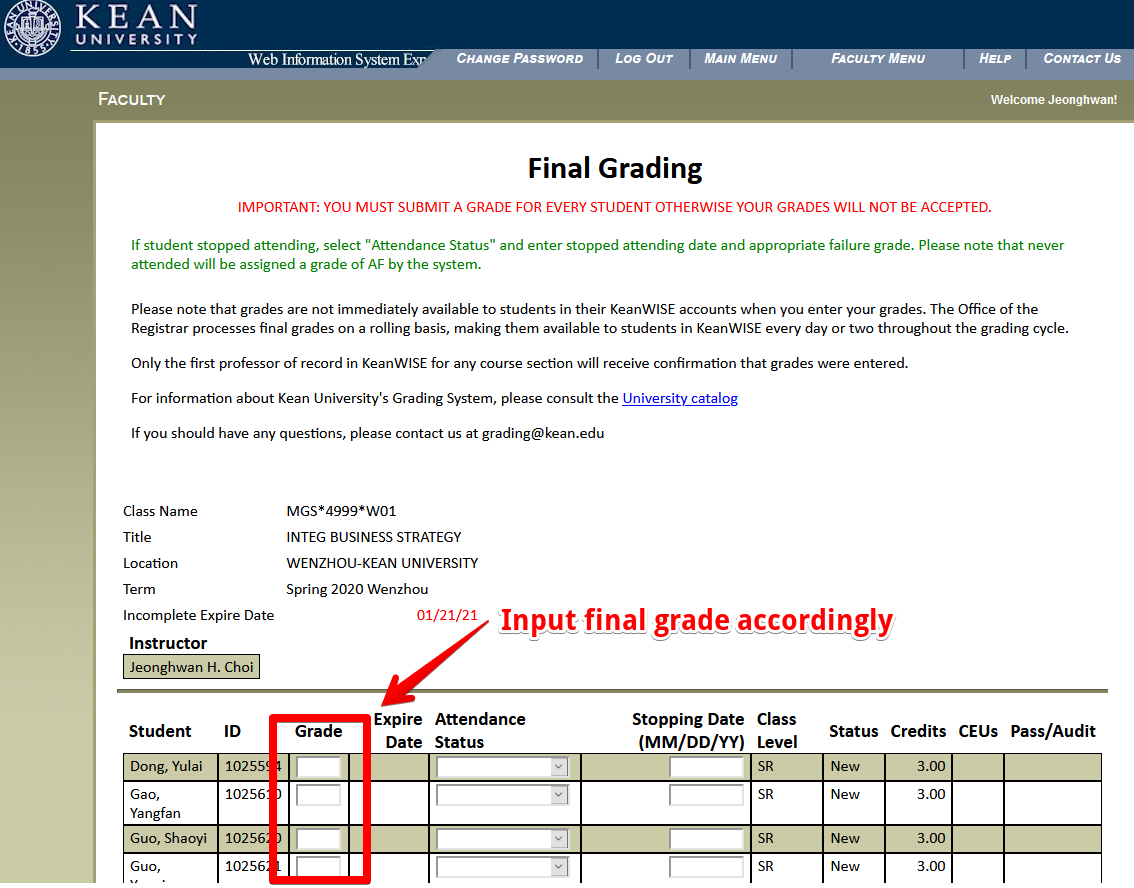The image size is (1134, 888).
Task: Expand attendance status dropdown for Guo, Shaoyi
Action: 503,840
